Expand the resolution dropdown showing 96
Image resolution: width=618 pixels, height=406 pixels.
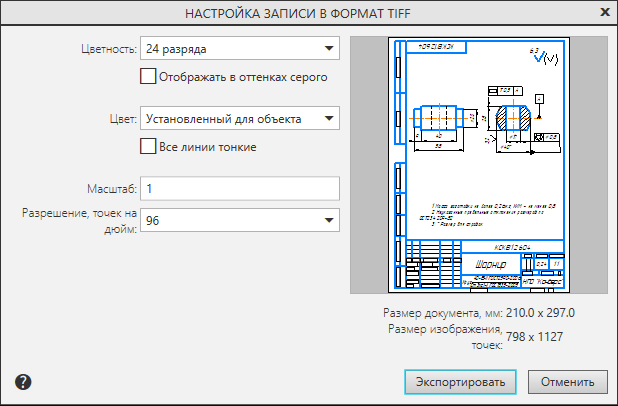coord(328,221)
